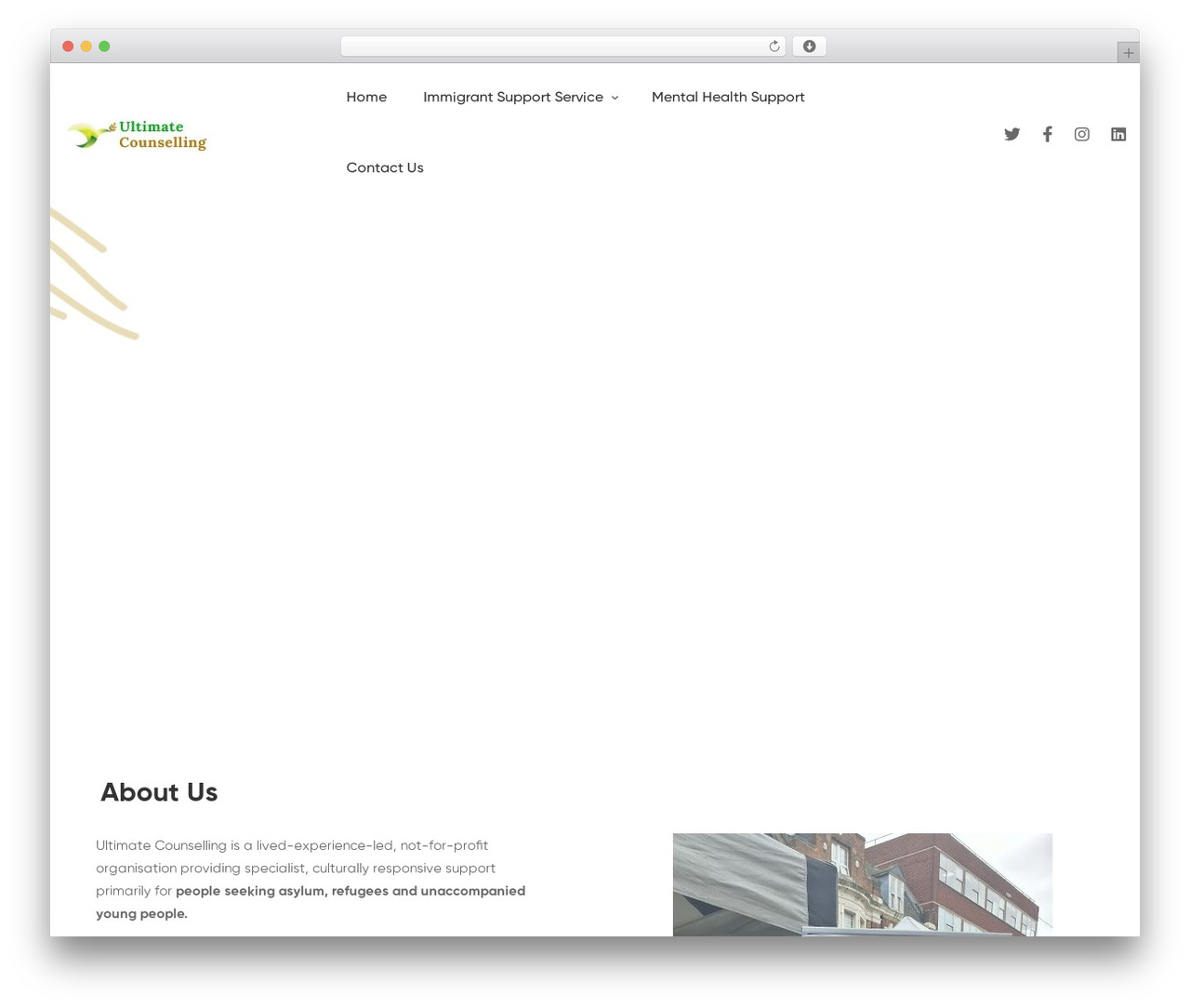Minimize the window with the yellow button
The image size is (1190, 1008).
coord(86,46)
